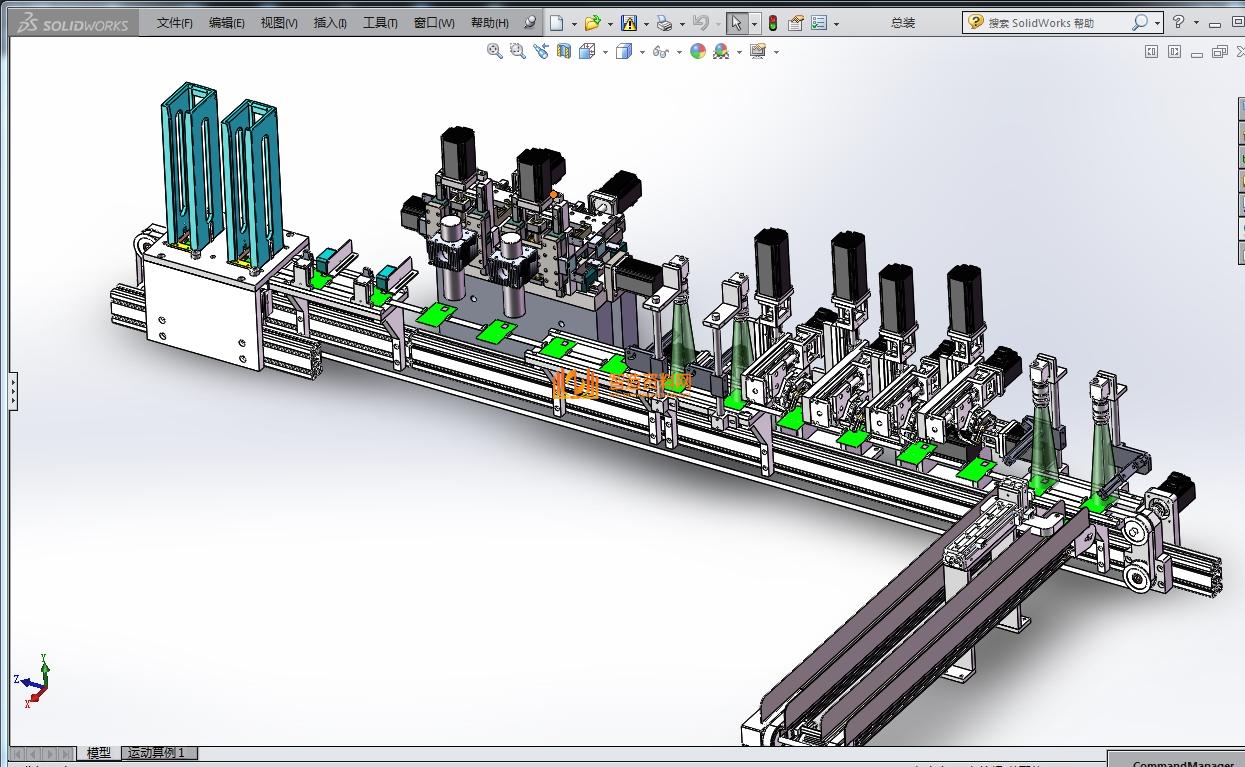Viewport: 1245px width, 767px height.
Task: Switch to the 运动算例 1 tab
Action: tap(156, 753)
